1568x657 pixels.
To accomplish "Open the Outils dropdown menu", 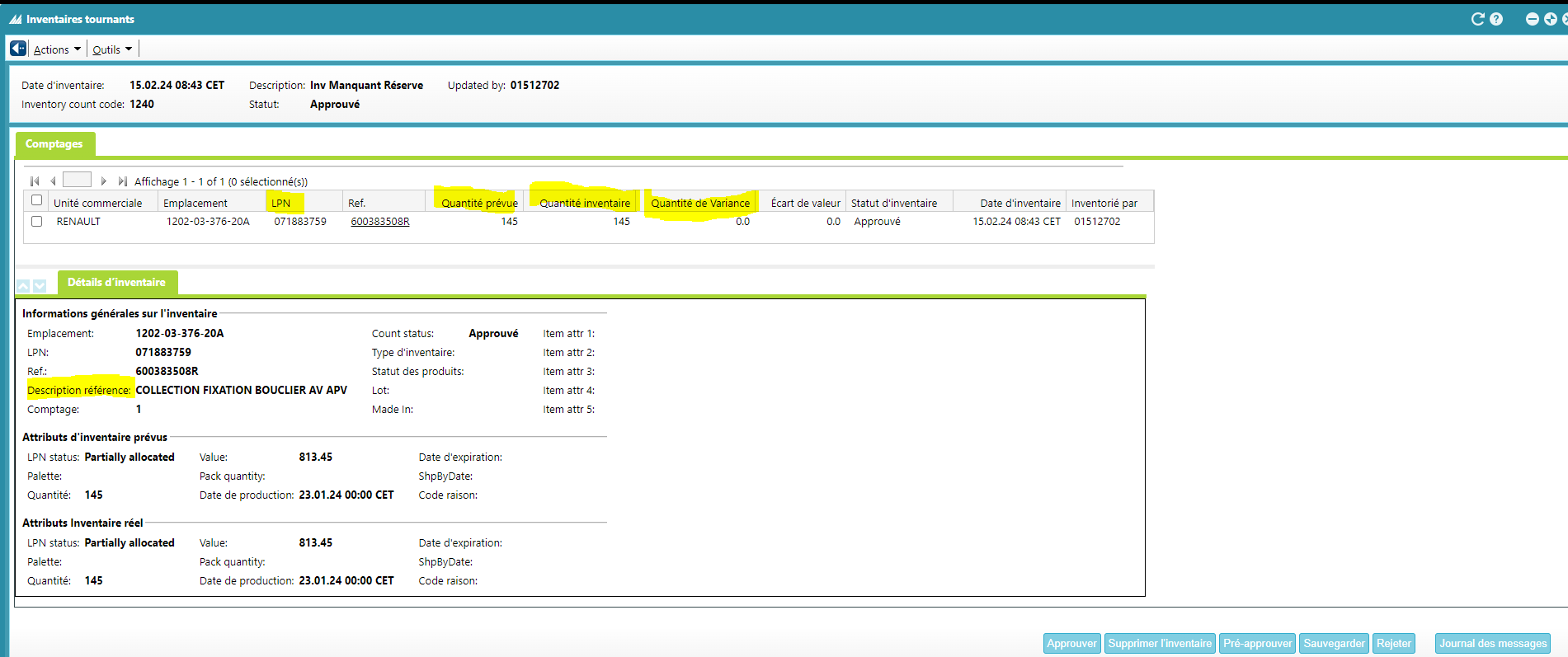I will (112, 49).
